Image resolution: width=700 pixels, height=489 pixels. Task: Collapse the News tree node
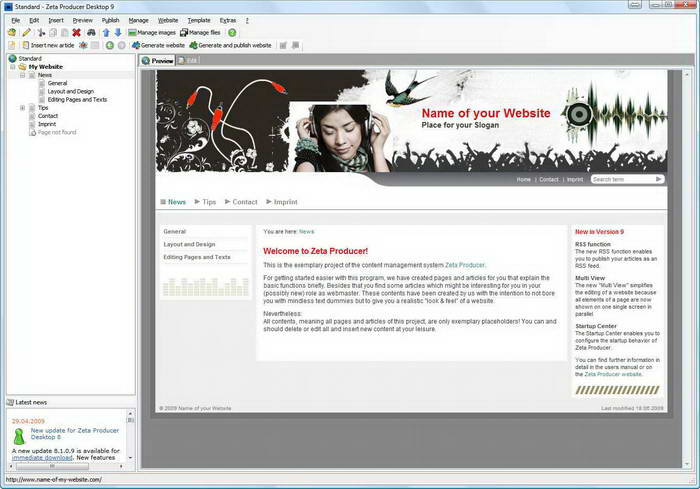point(22,75)
